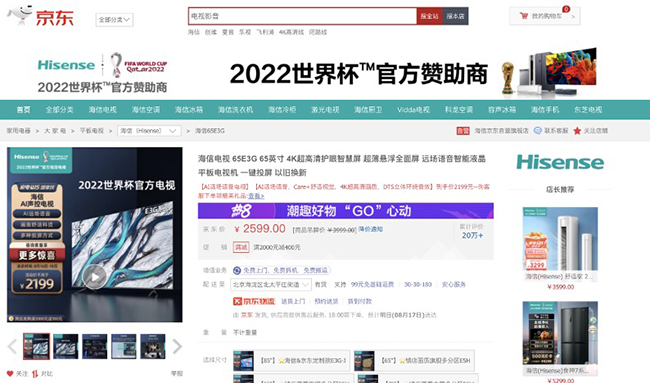
Task: Show previous product thumbnails with left arrow
Action: click(x=12, y=346)
